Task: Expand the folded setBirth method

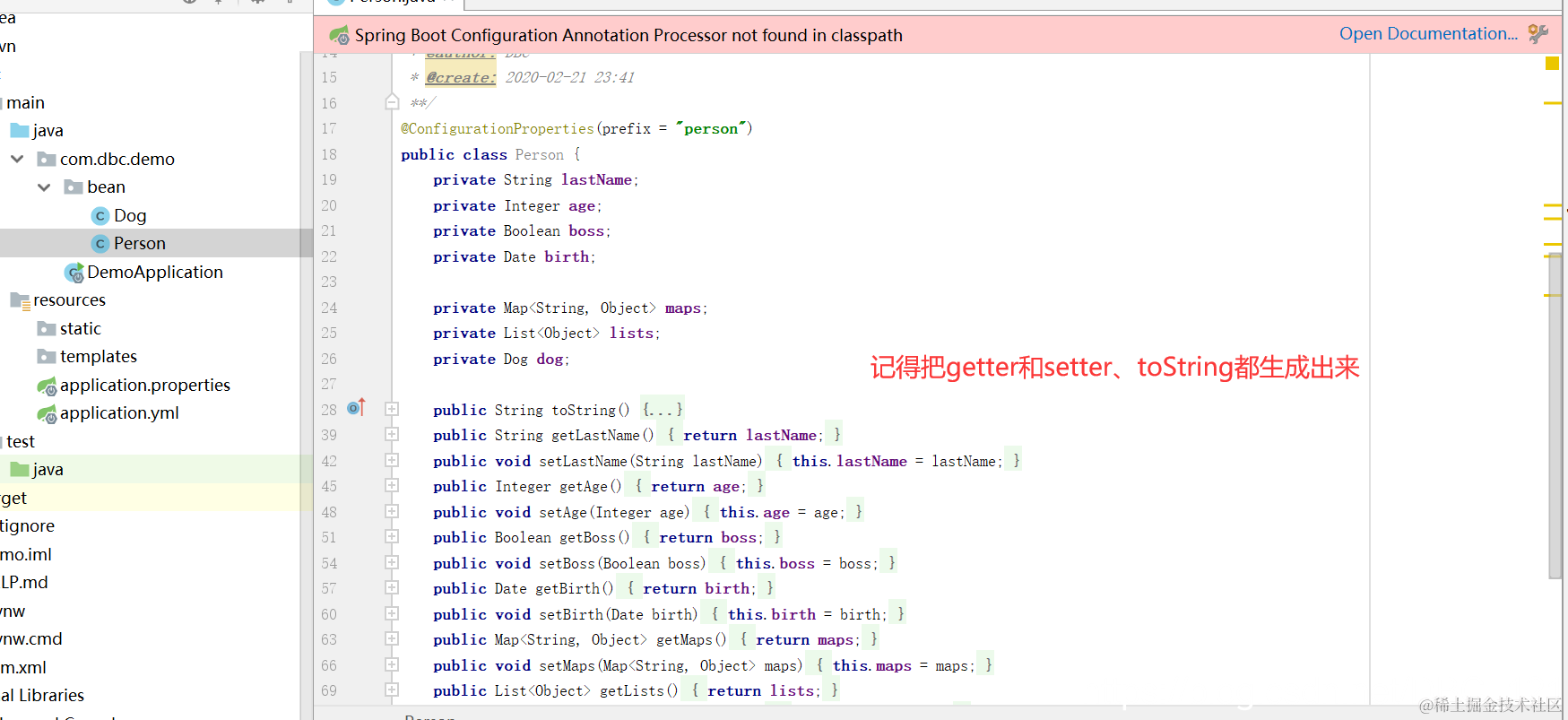Action: 392,613
